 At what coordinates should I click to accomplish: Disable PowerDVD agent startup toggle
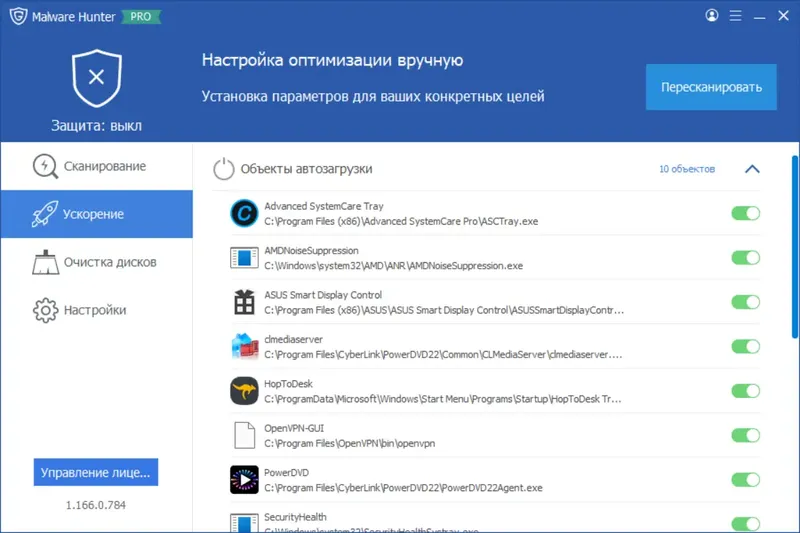pos(745,479)
